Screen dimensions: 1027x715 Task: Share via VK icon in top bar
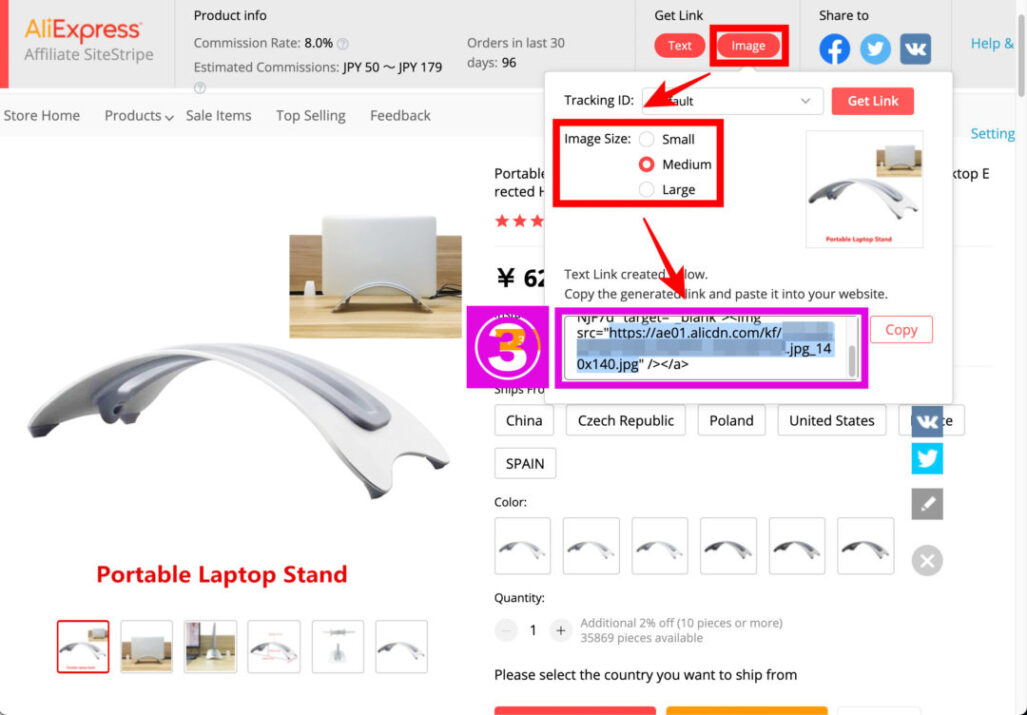[x=915, y=49]
